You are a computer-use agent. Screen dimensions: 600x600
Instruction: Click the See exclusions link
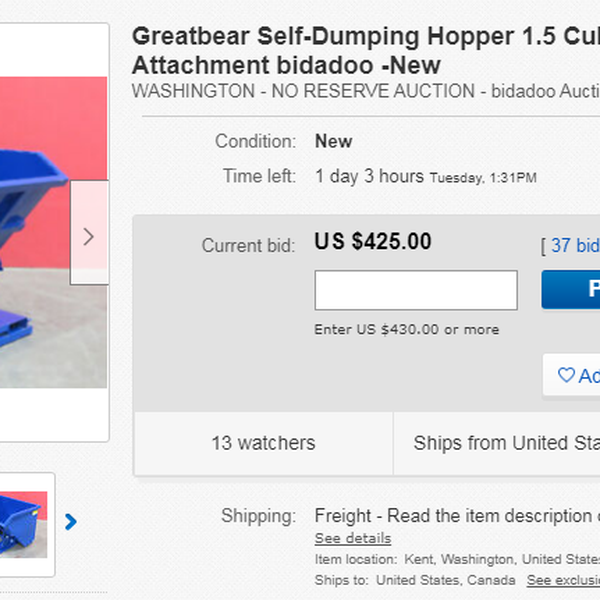[563, 580]
